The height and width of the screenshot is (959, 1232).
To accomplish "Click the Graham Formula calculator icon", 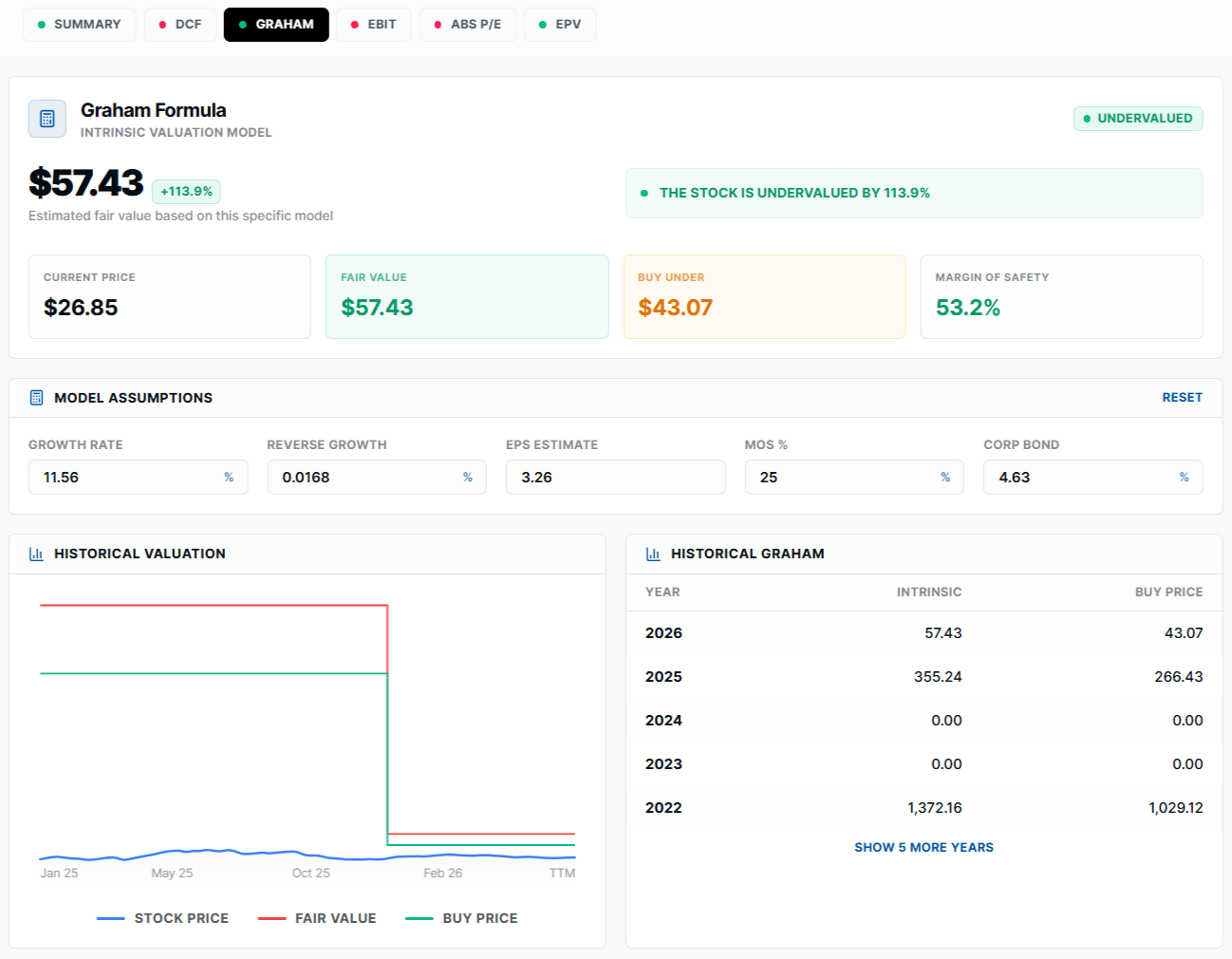I will coord(47,119).
